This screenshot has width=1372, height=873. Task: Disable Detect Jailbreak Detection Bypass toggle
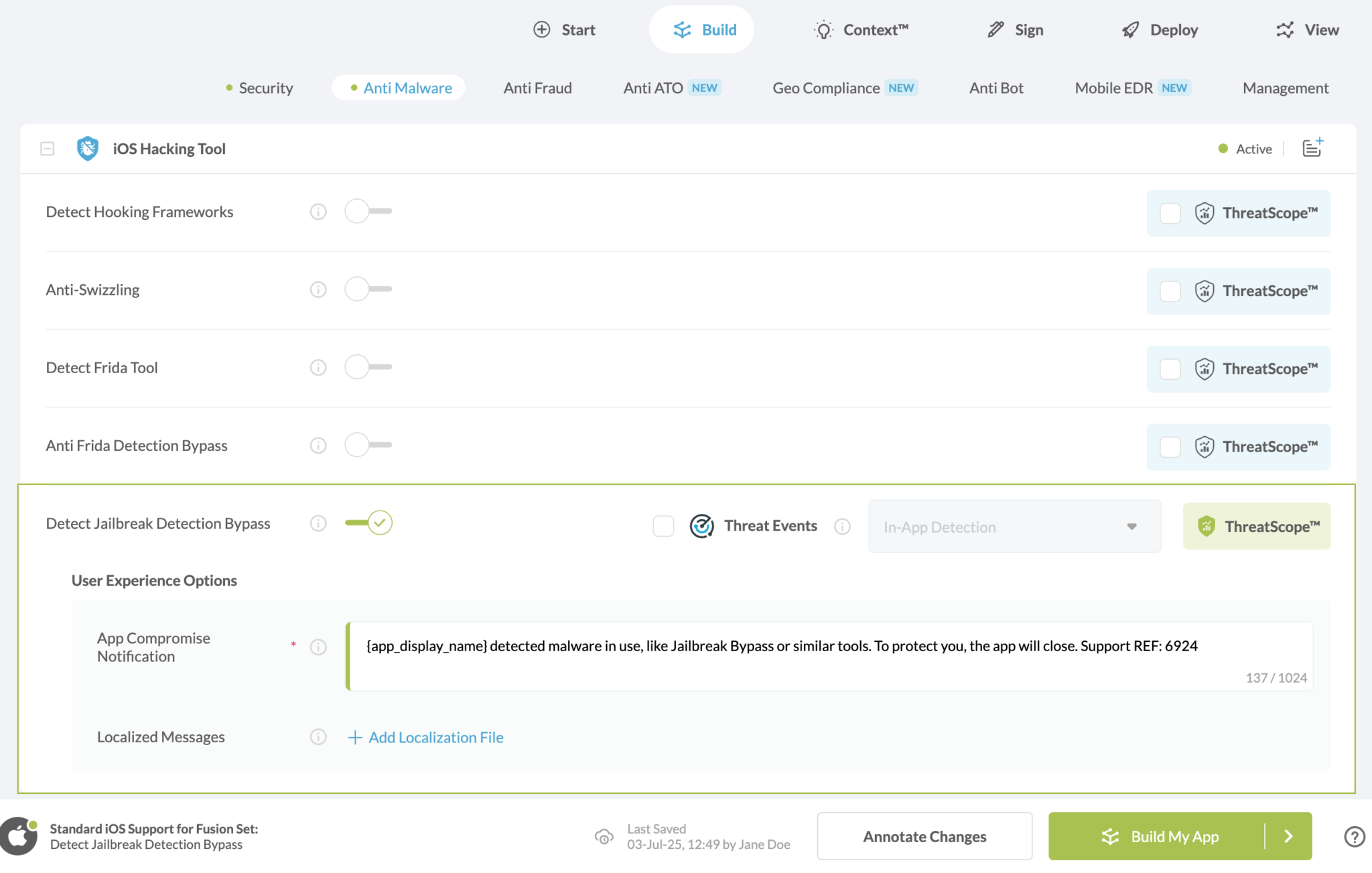pos(369,523)
